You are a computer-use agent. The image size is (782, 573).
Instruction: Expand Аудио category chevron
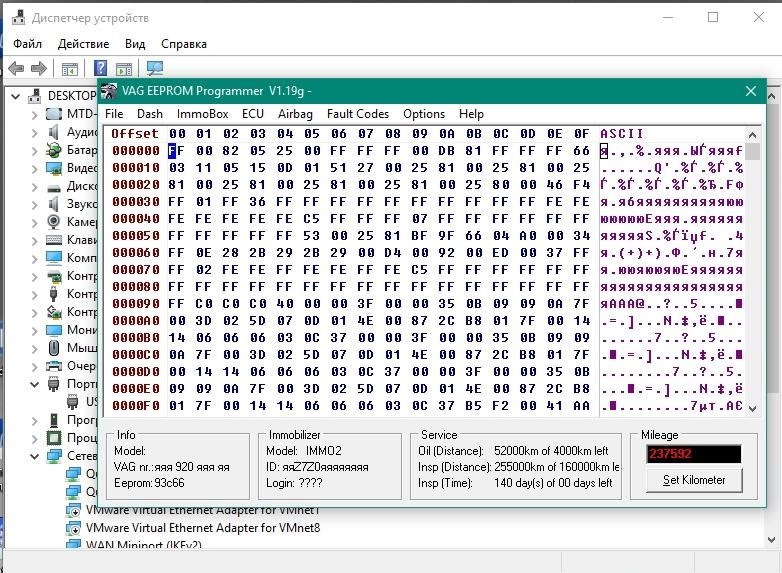pos(34,133)
